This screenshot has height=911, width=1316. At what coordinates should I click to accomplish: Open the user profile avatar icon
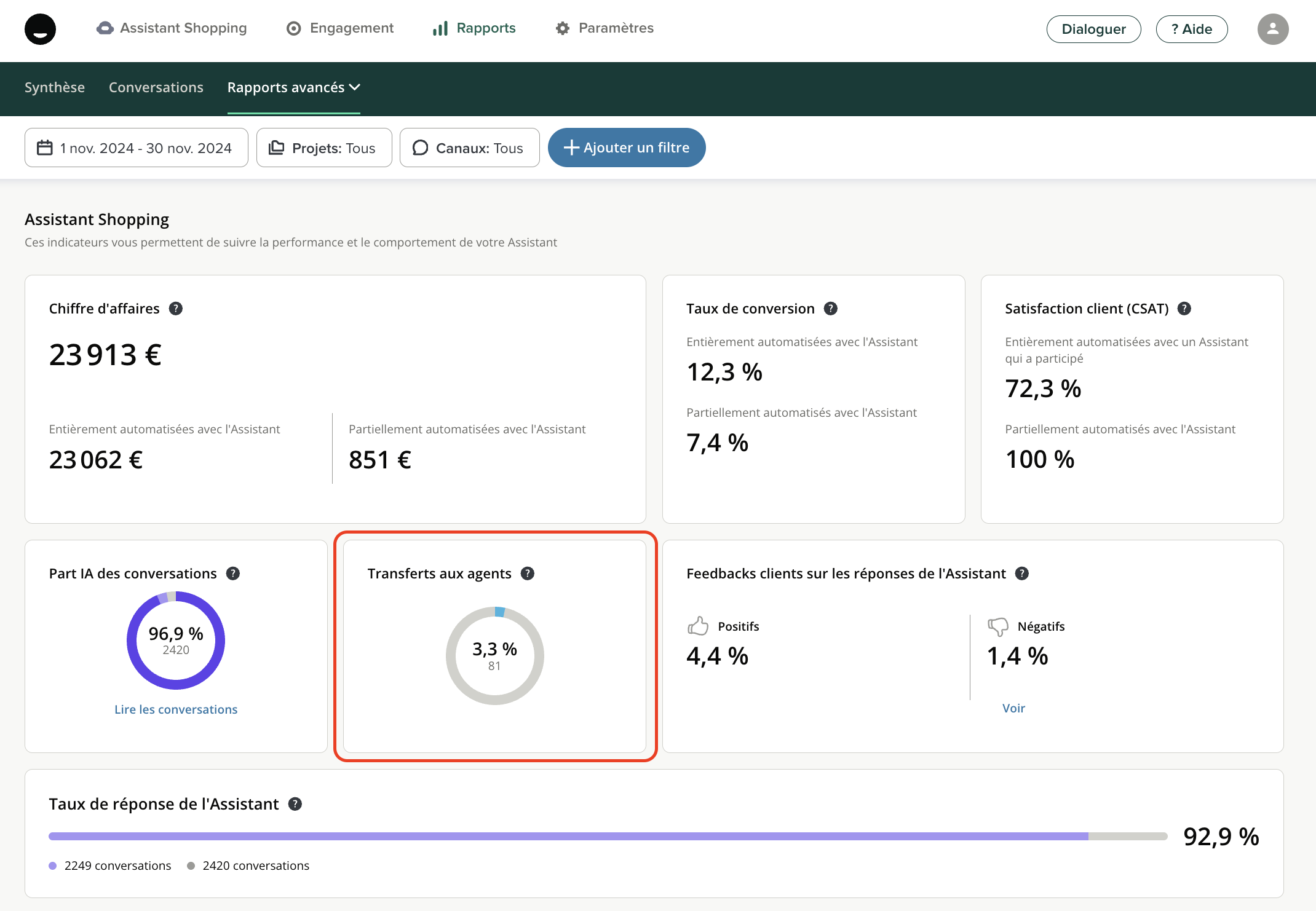point(1272,29)
